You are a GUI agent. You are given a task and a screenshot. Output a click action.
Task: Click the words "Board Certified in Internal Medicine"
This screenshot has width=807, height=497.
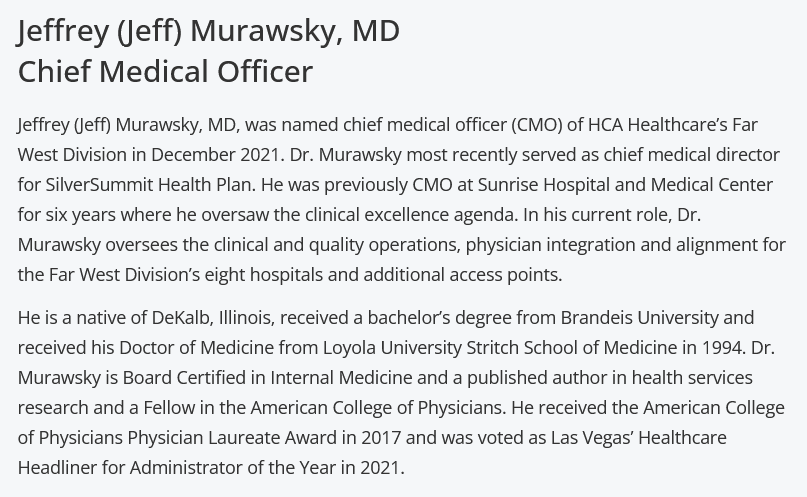pos(267,378)
